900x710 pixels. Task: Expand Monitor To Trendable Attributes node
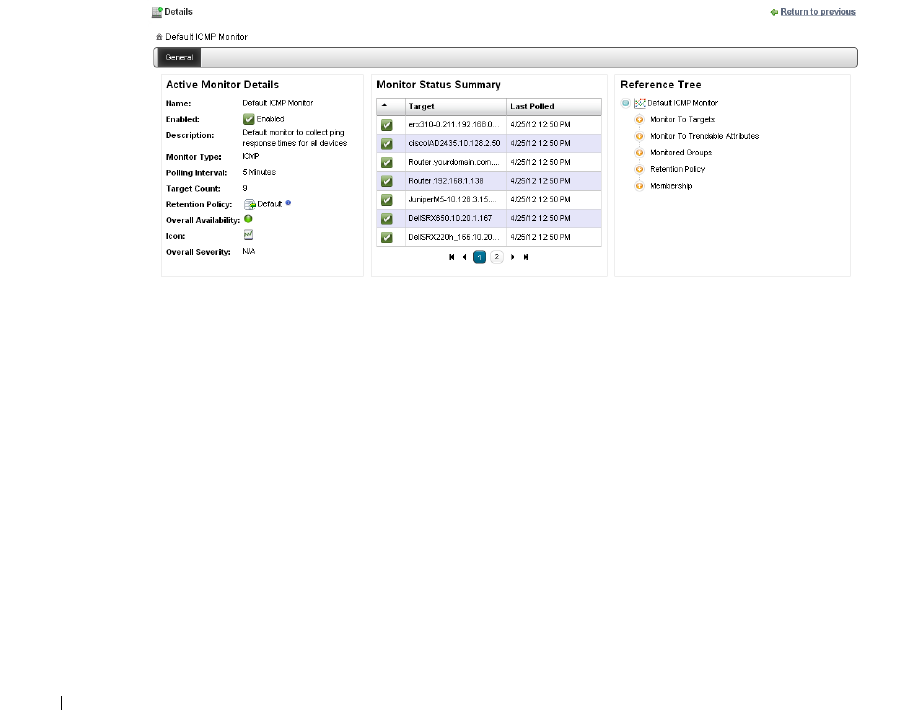pos(639,136)
